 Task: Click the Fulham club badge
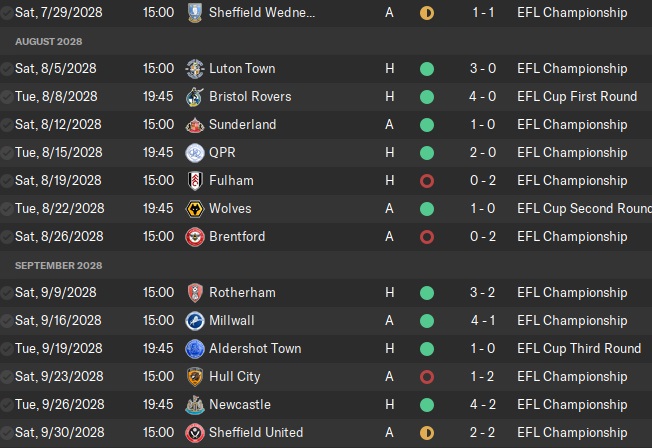click(x=195, y=181)
